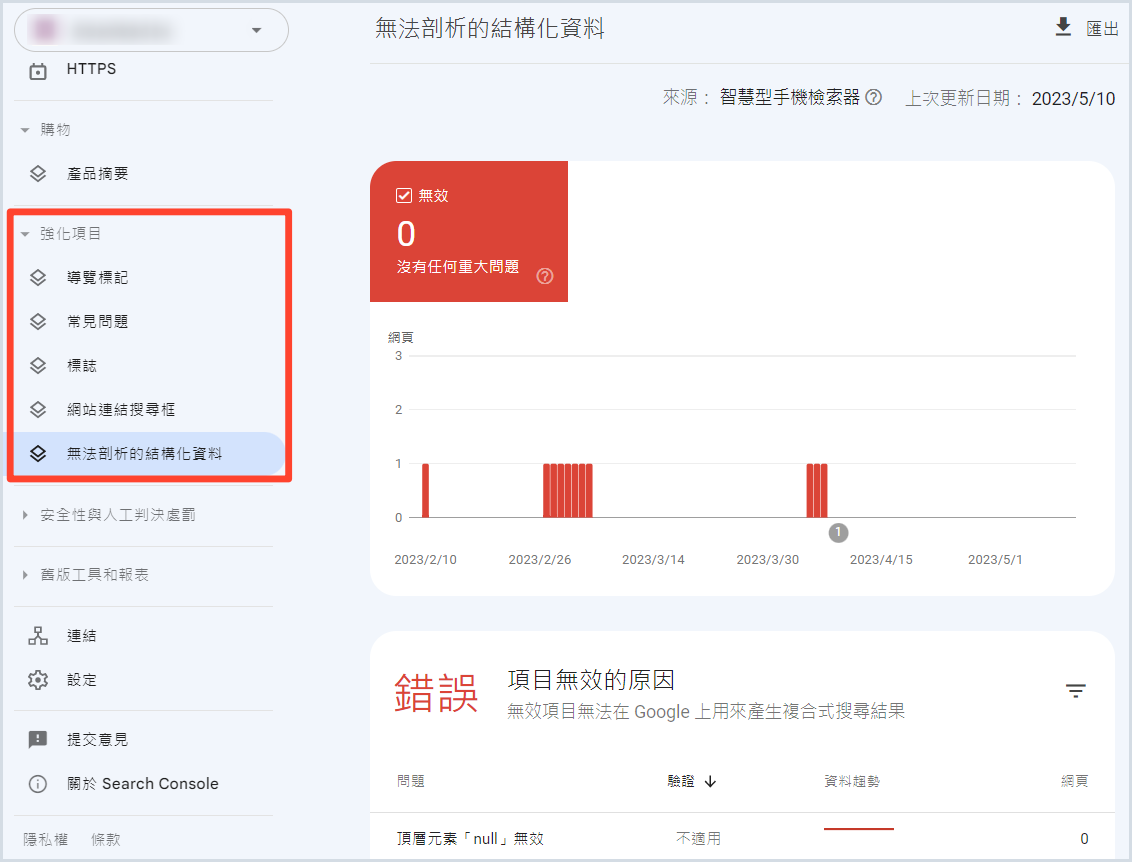Click the 設定 gear icon in the sidebar
Screen dimensions: 1132x862
[38, 680]
